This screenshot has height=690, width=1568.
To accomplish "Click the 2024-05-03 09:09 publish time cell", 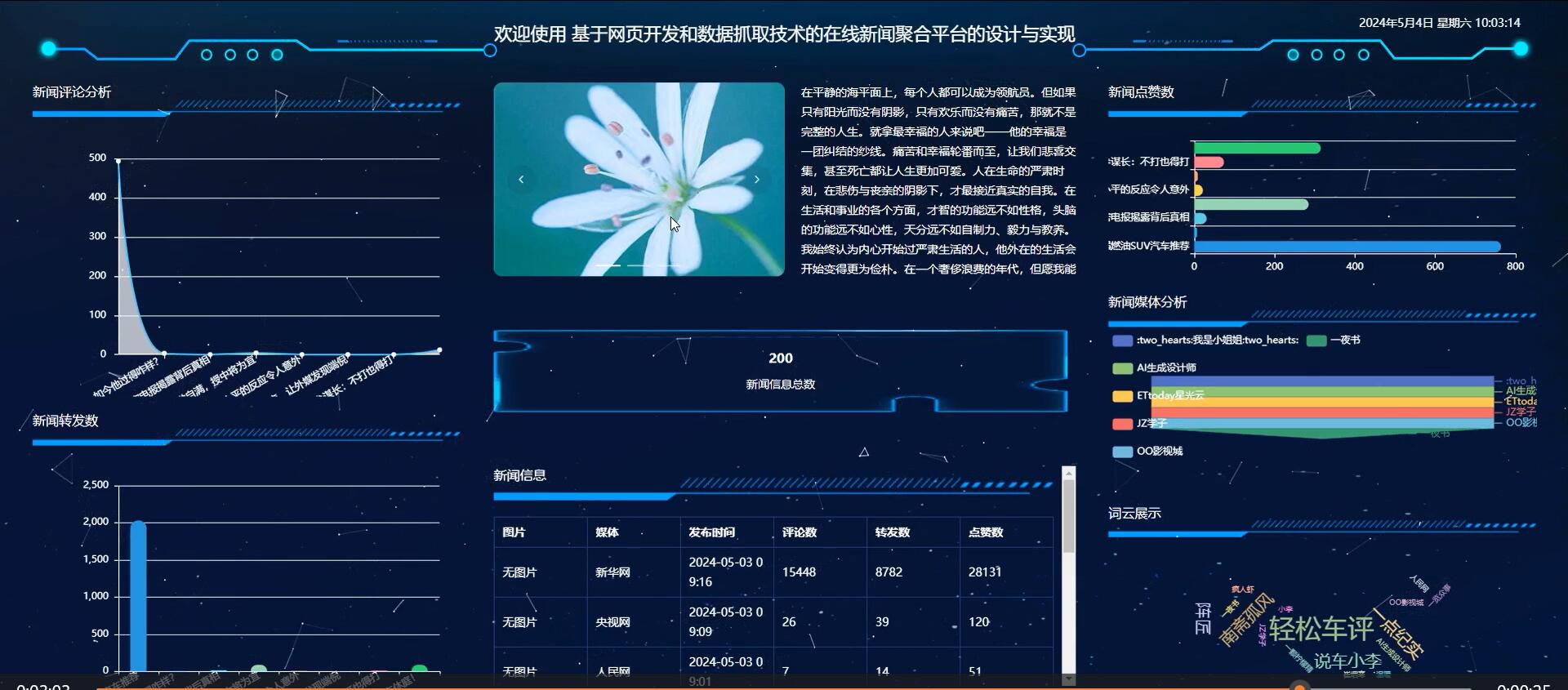I will 725,622.
